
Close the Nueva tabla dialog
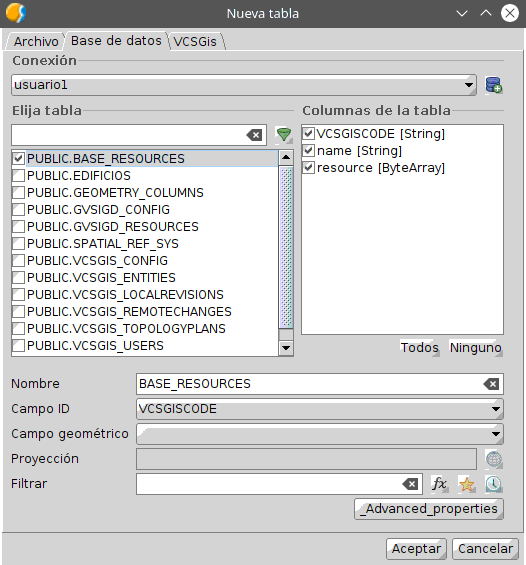click(510, 13)
